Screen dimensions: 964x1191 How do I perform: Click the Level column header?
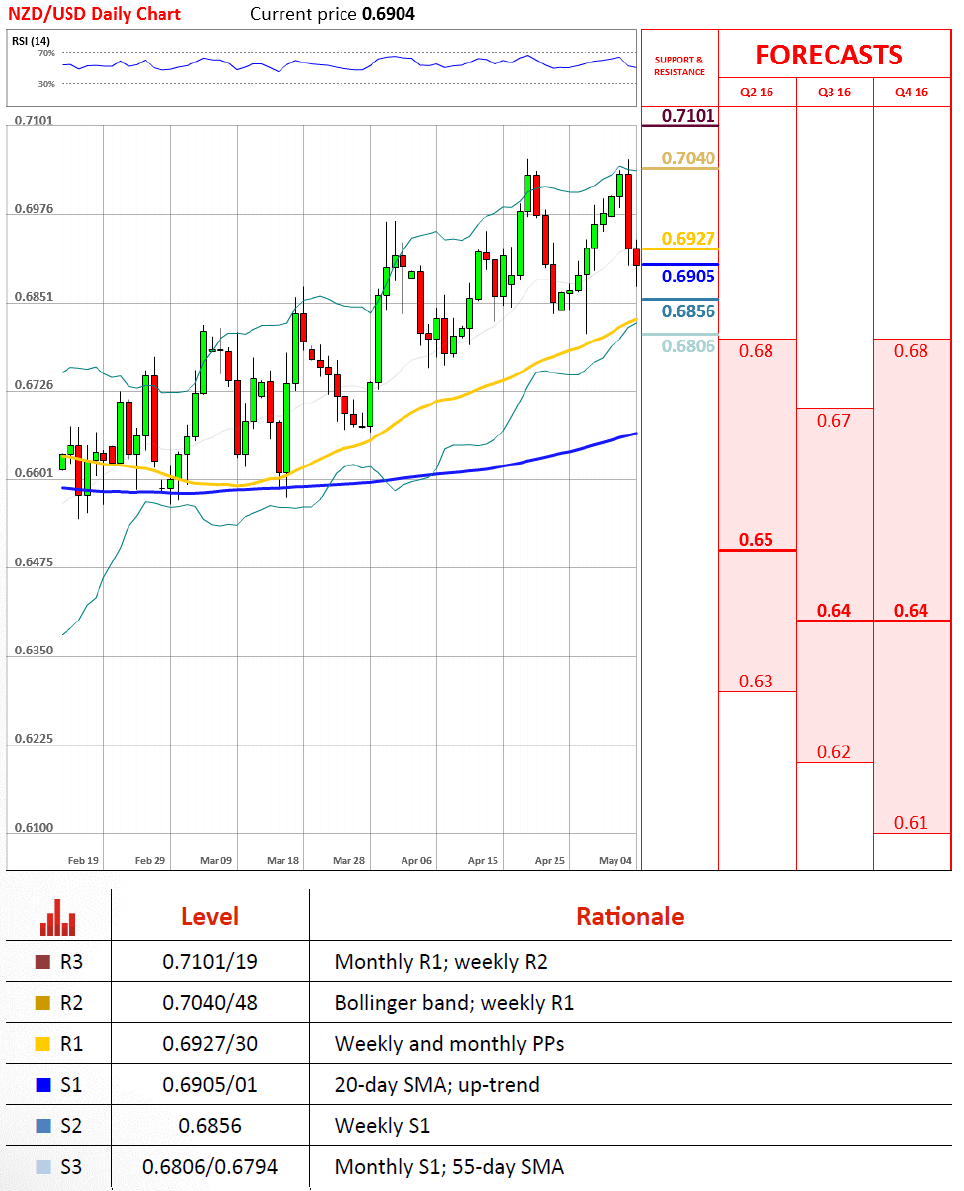coord(210,916)
